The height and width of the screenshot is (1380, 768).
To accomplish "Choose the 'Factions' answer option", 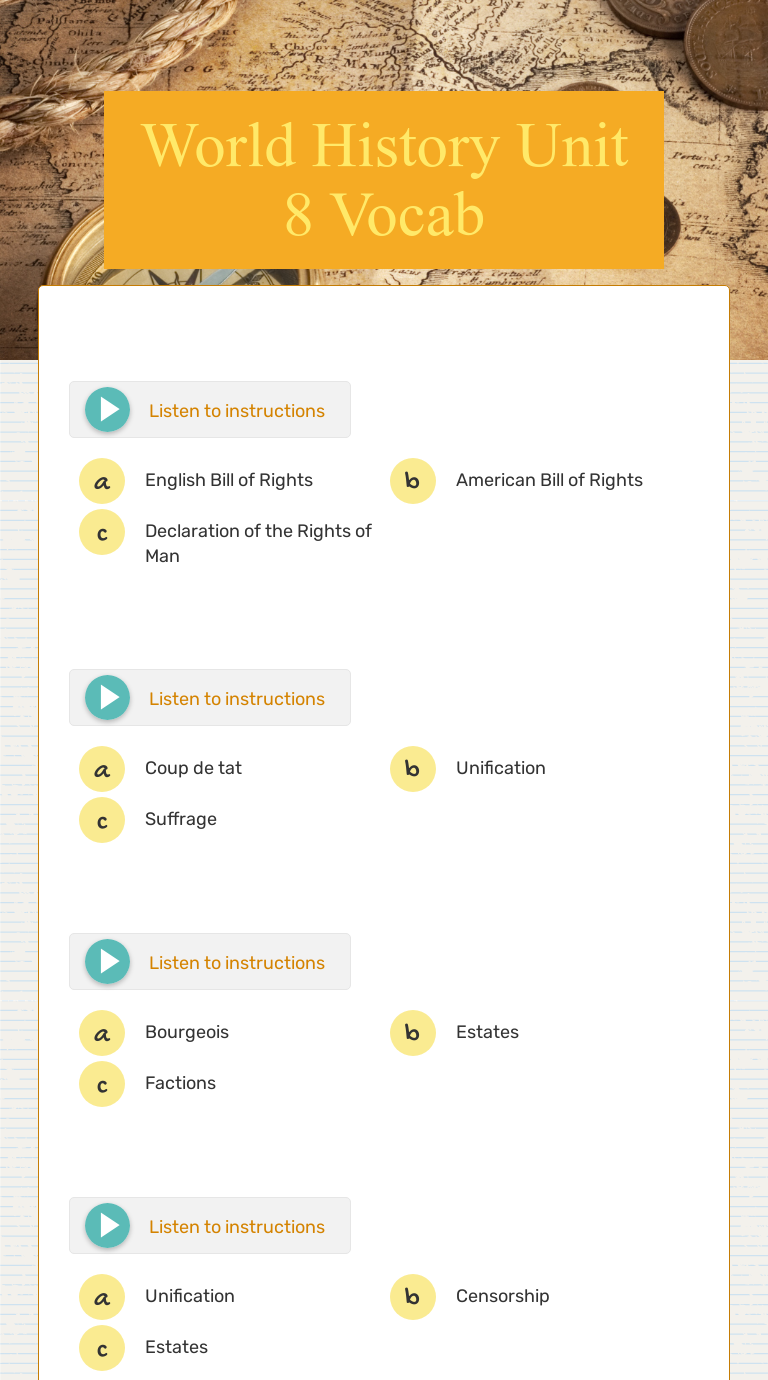I will pos(180,1083).
